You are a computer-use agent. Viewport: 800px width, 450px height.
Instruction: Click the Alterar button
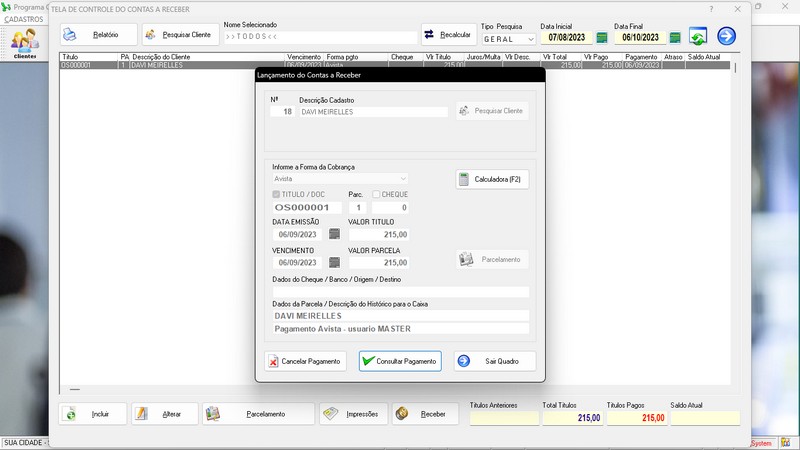(x=164, y=414)
